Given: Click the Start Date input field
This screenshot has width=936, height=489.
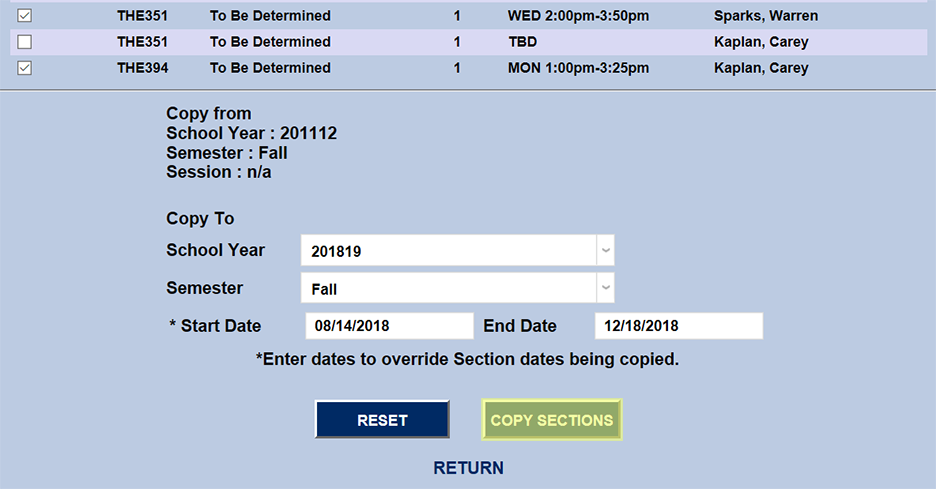Looking at the screenshot, I should pyautogui.click(x=388, y=326).
